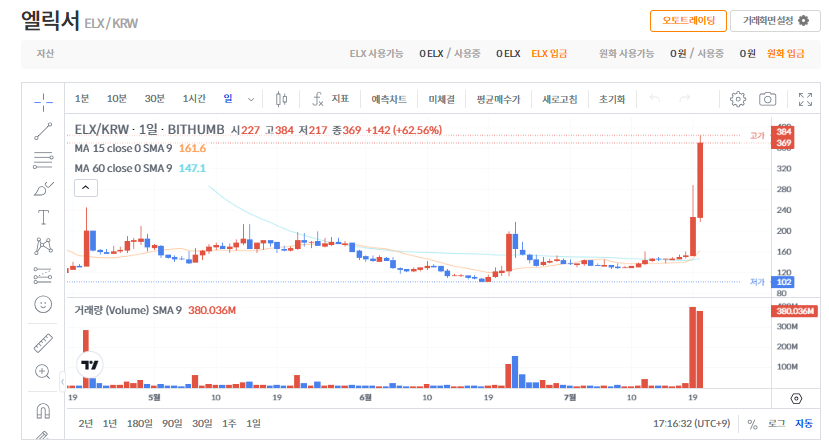Select the crosshair cursor tool
Viewport: 829px width, 444px height.
[43, 102]
